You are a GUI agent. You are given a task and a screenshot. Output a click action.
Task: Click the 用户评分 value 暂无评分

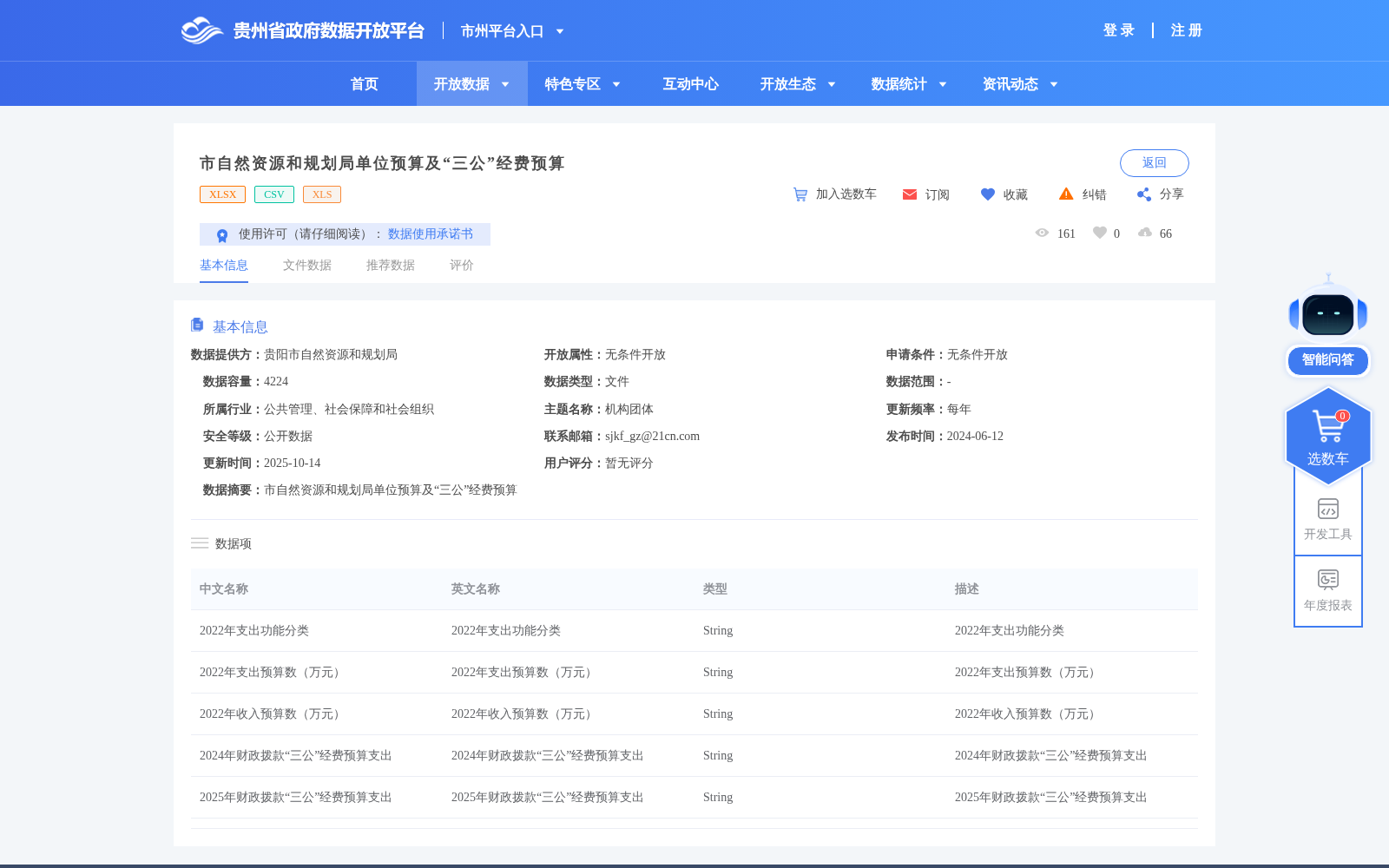click(x=629, y=464)
